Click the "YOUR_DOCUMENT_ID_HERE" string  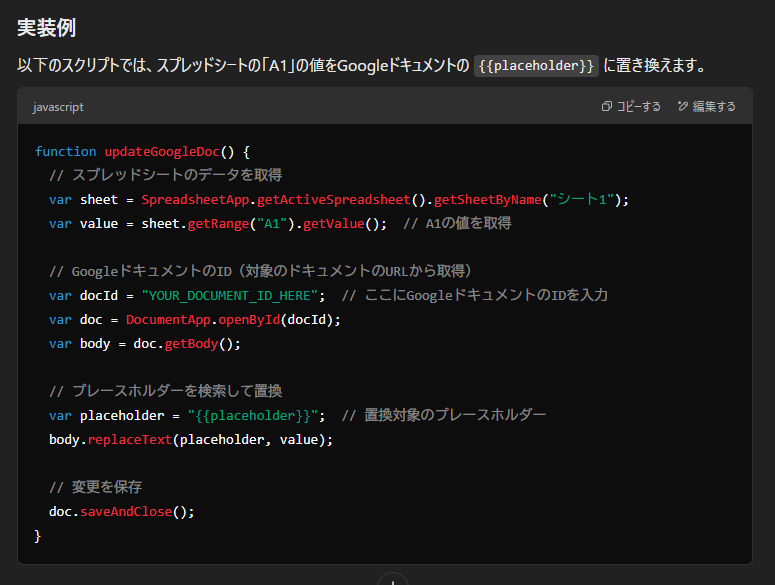click(x=229, y=295)
